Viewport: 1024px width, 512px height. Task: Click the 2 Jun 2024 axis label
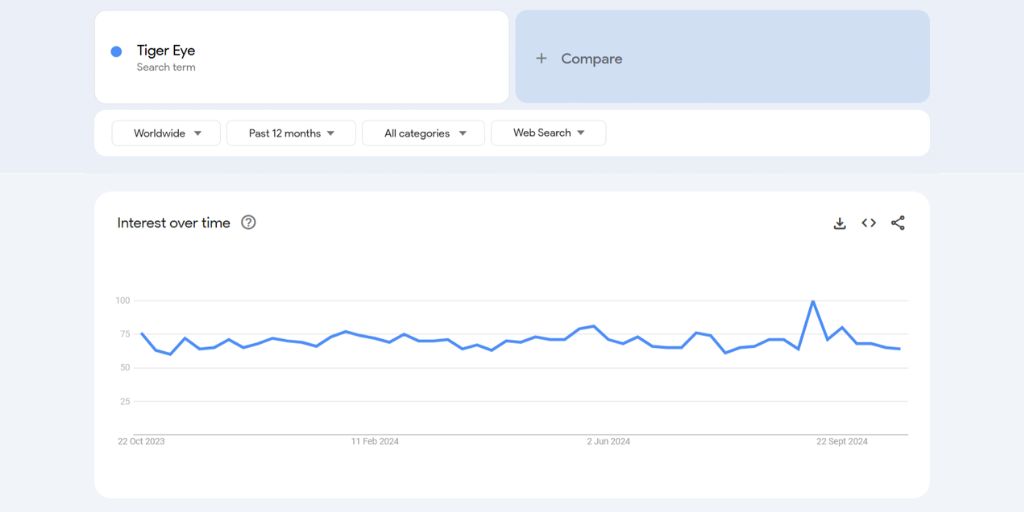pos(609,441)
